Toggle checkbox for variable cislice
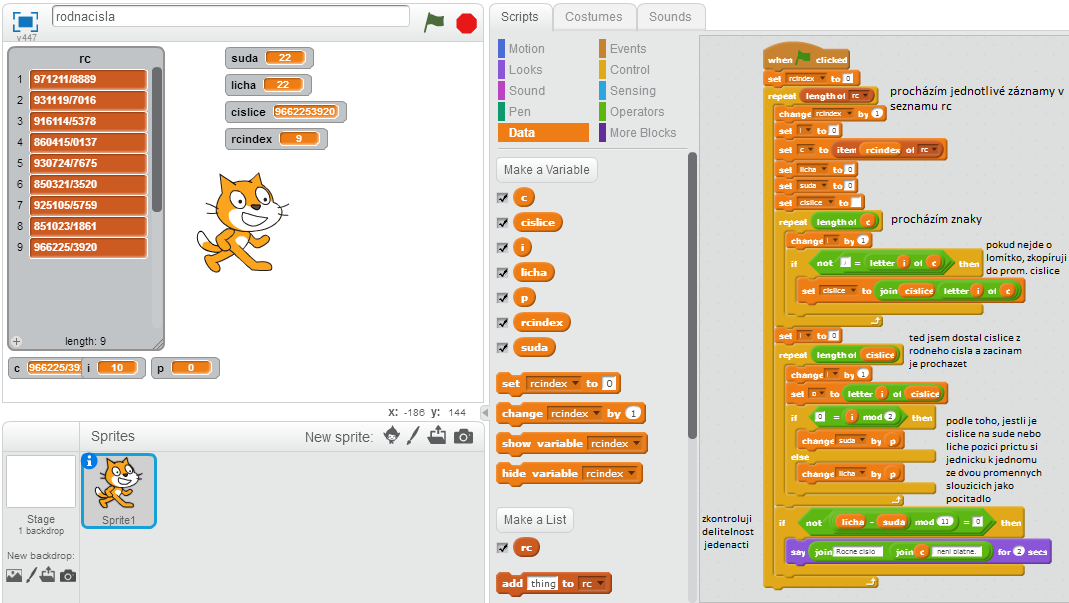 (x=502, y=222)
